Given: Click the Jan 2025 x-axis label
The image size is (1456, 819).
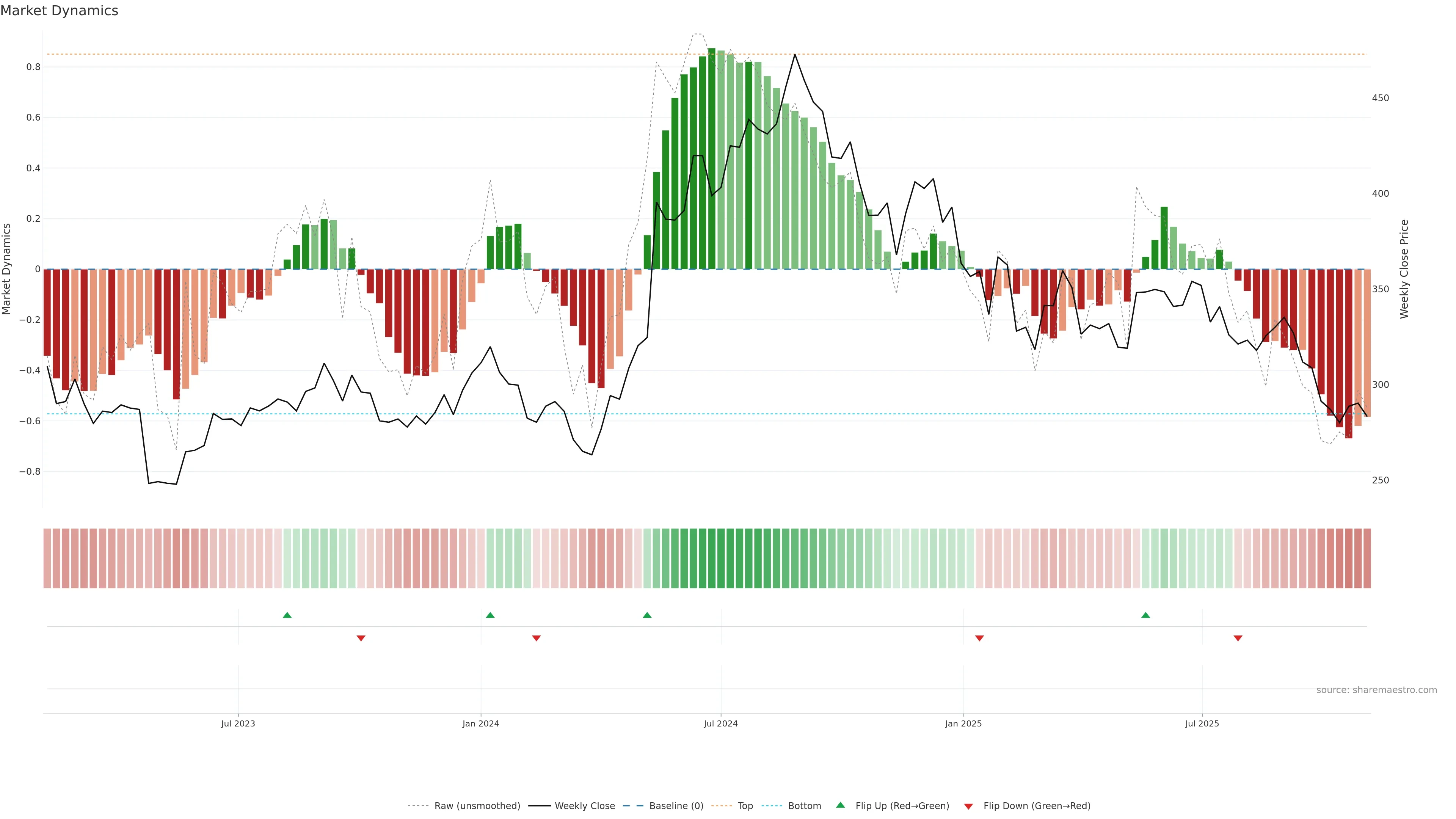Looking at the screenshot, I should point(963,723).
